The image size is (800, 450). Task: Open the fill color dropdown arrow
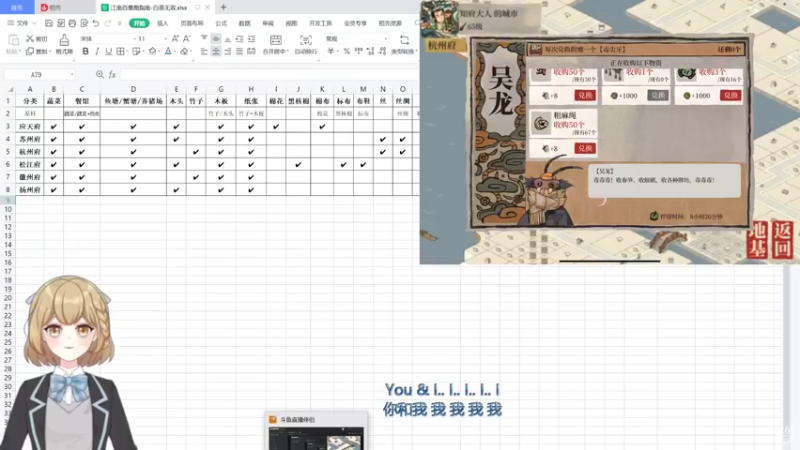tap(159, 52)
